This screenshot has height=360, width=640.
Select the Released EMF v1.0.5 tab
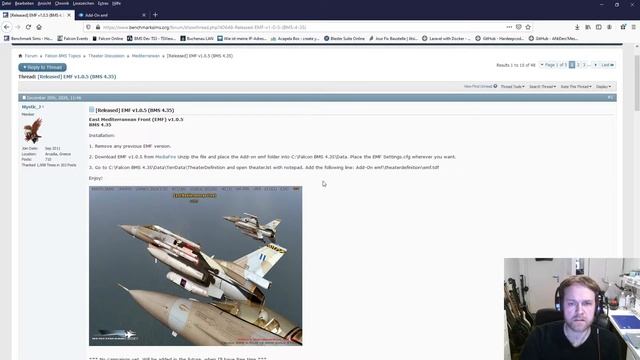37,15
